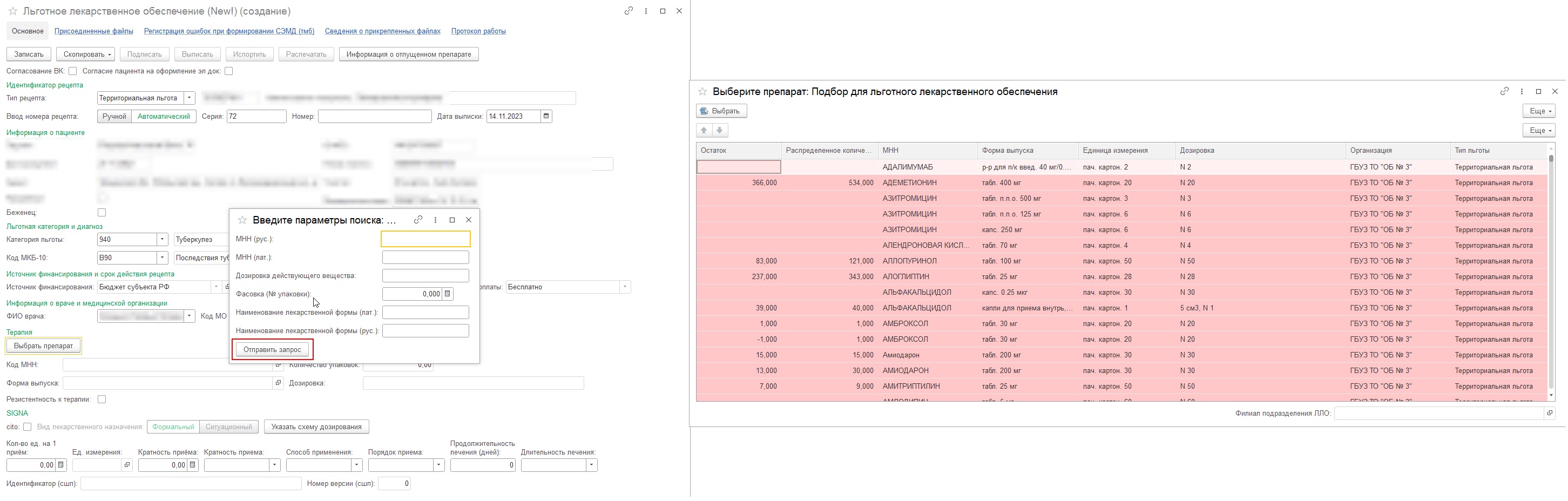1568x501 pixels.
Task: Open Присоединенные файлы tab
Action: coord(94,31)
